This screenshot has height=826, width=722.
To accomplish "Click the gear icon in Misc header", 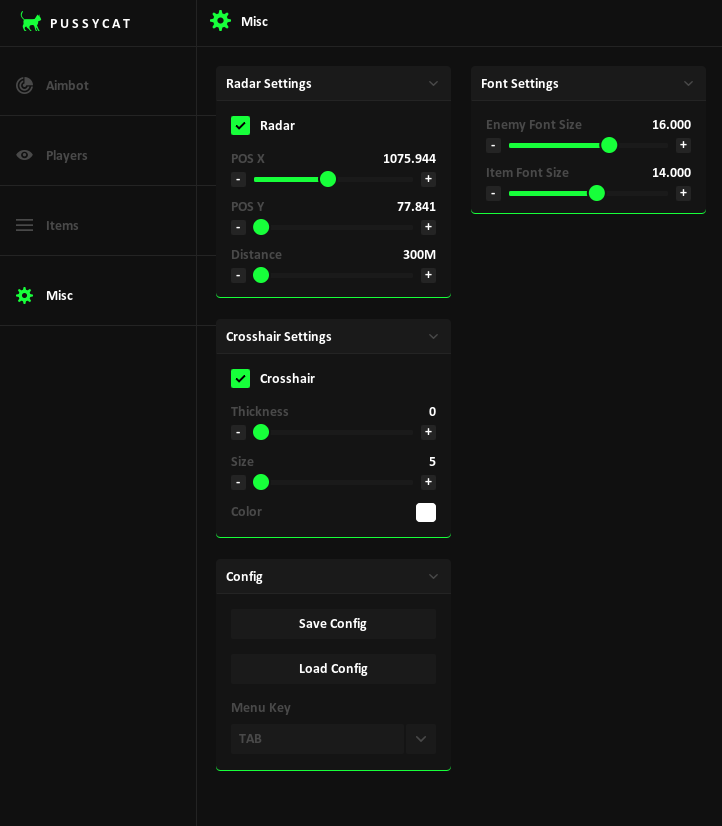I will click(220, 21).
